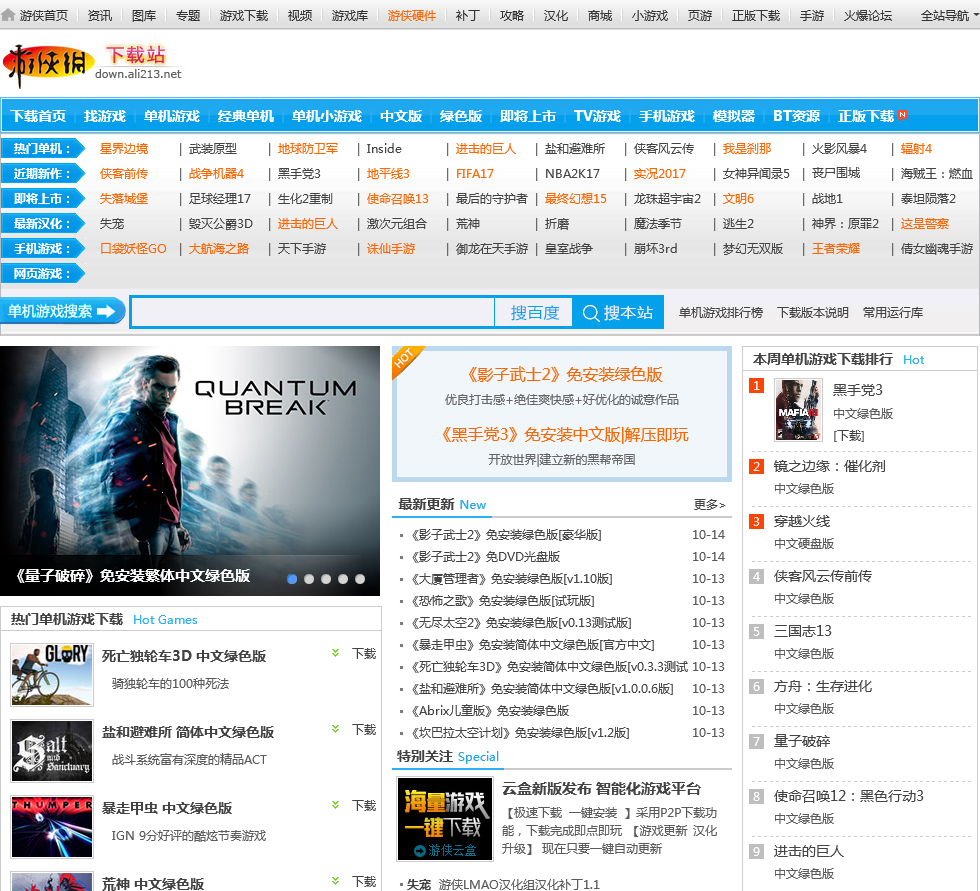Open Salt and Sanctuary game thumbnail
Image resolution: width=980 pixels, height=891 pixels.
point(52,751)
